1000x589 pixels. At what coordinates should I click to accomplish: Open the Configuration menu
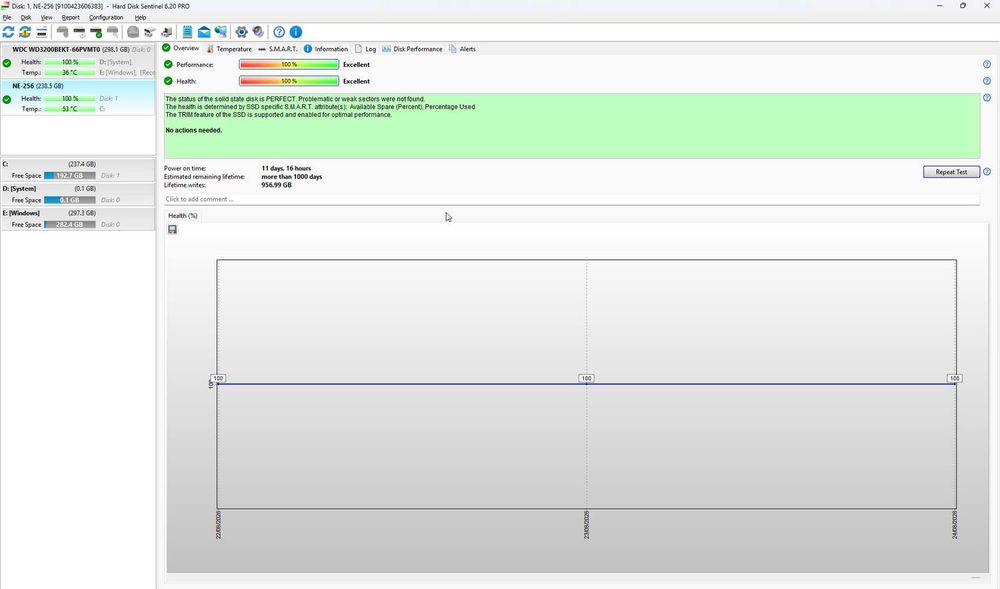106,17
